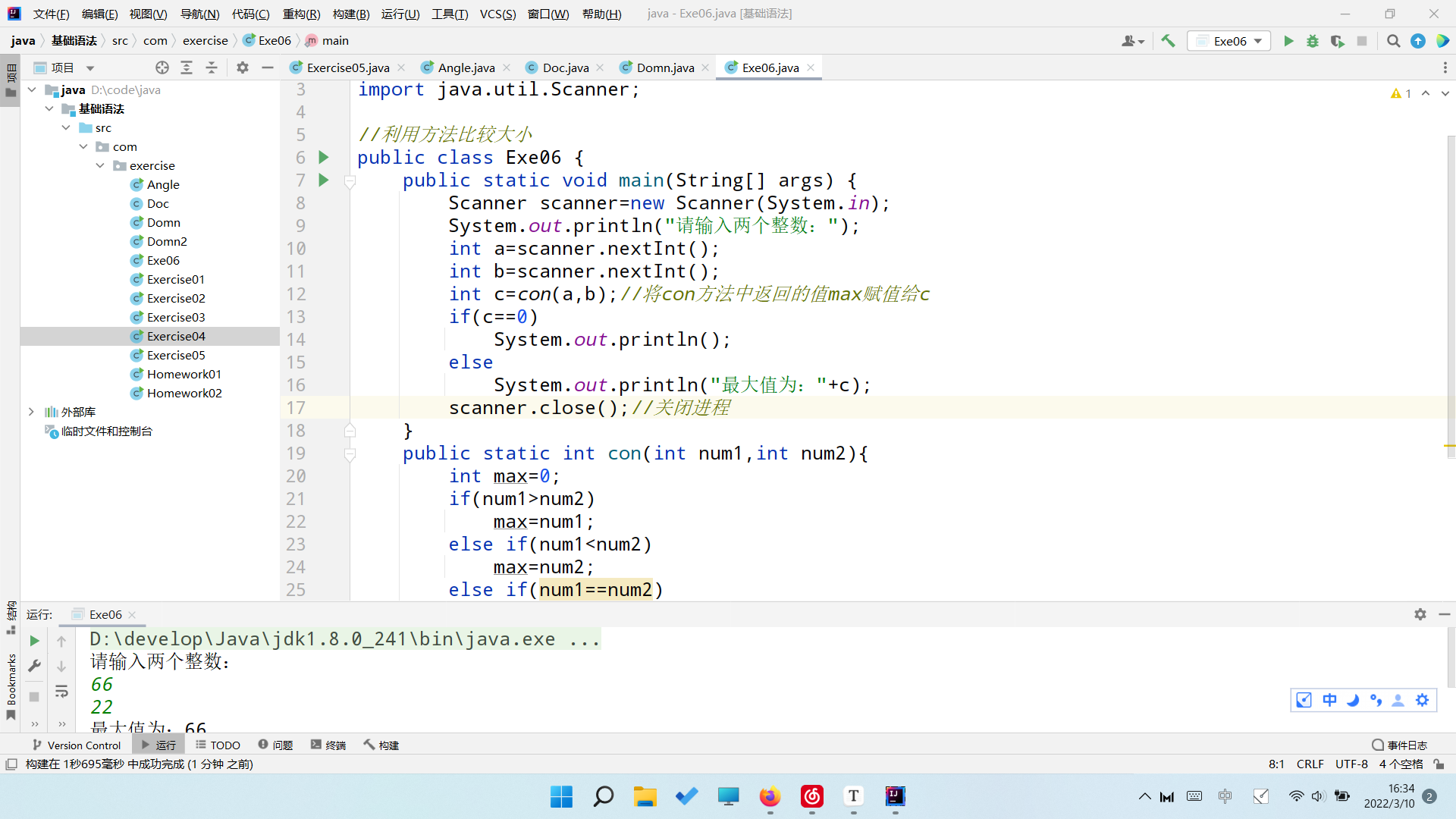Click the Build project hammer icon
This screenshot has height=819, width=1456.
pos(1168,41)
